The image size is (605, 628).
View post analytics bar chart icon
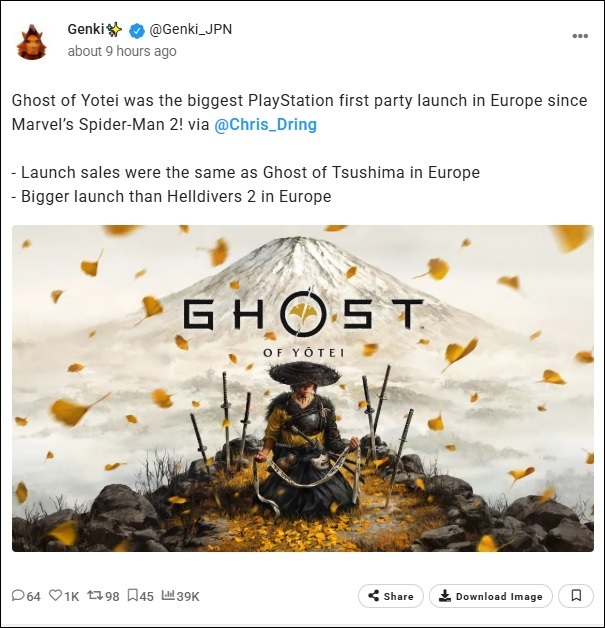click(x=168, y=595)
